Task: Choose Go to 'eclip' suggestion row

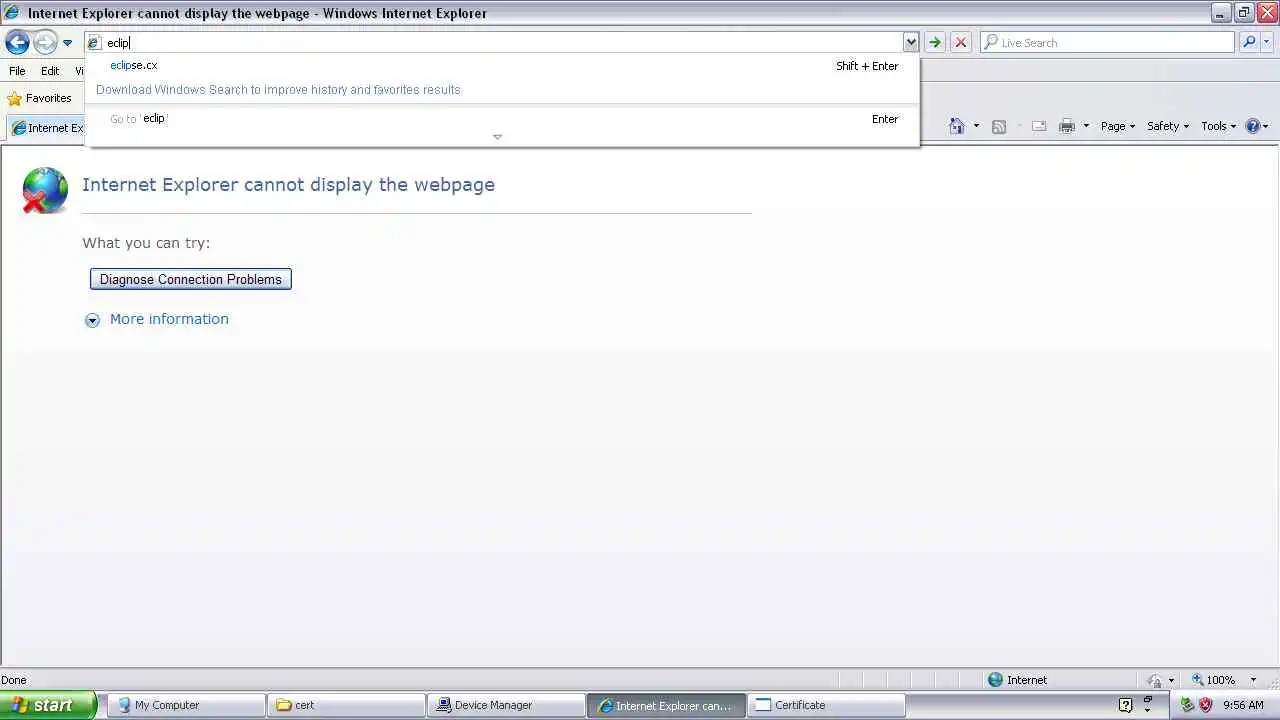Action: [502, 118]
